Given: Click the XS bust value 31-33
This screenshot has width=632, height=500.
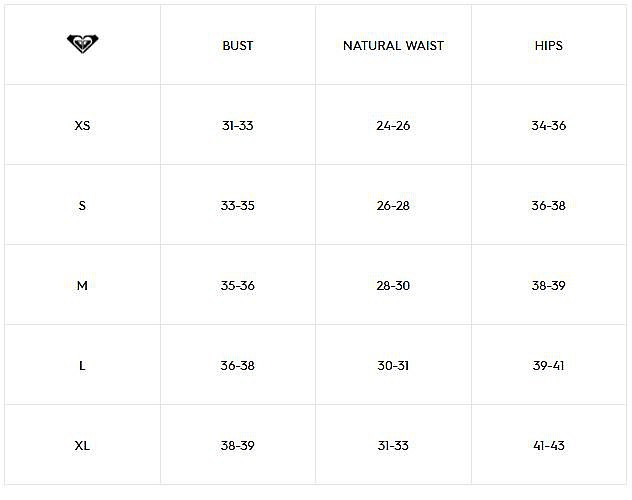Looking at the screenshot, I should coord(238,126).
